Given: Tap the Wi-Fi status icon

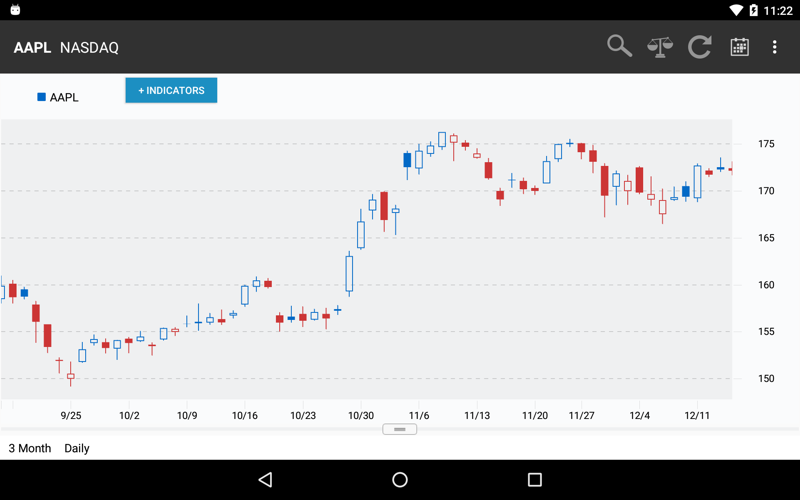Looking at the screenshot, I should coord(736,10).
